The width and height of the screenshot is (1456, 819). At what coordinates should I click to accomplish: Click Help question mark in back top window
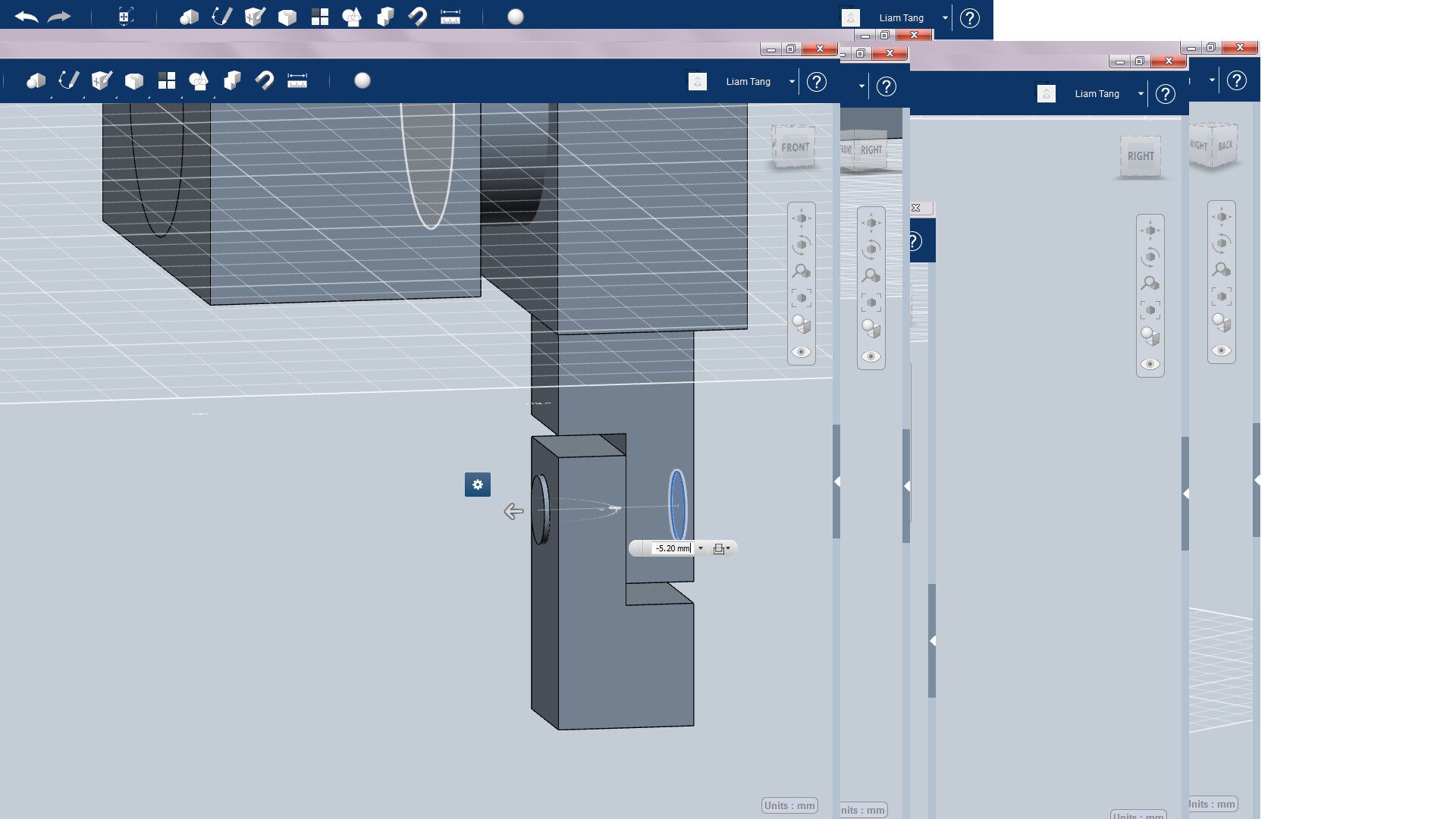point(970,17)
